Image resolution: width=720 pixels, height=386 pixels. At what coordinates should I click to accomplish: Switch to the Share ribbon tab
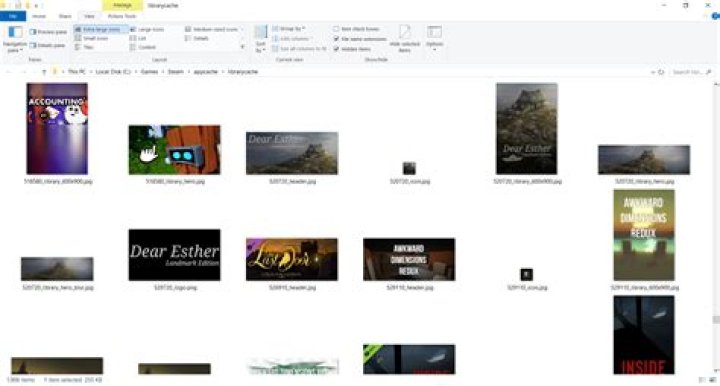[65, 16]
